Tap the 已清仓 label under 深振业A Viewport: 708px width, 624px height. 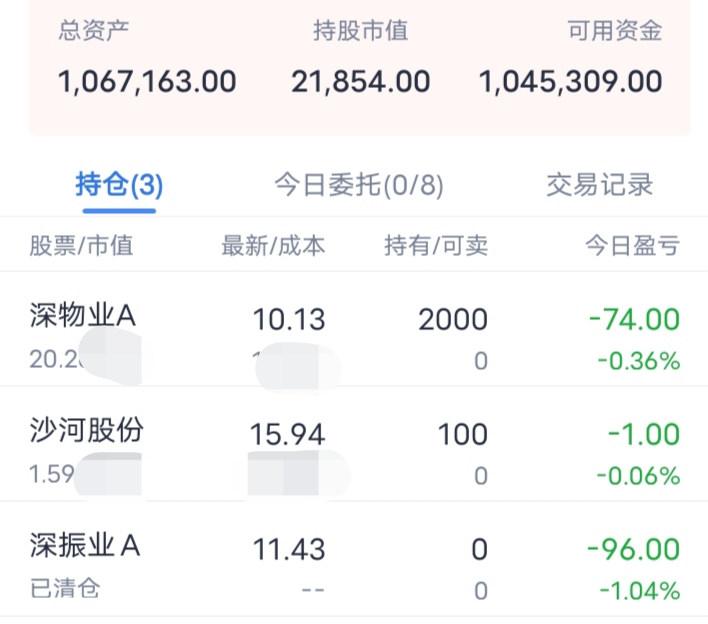[x=66, y=588]
